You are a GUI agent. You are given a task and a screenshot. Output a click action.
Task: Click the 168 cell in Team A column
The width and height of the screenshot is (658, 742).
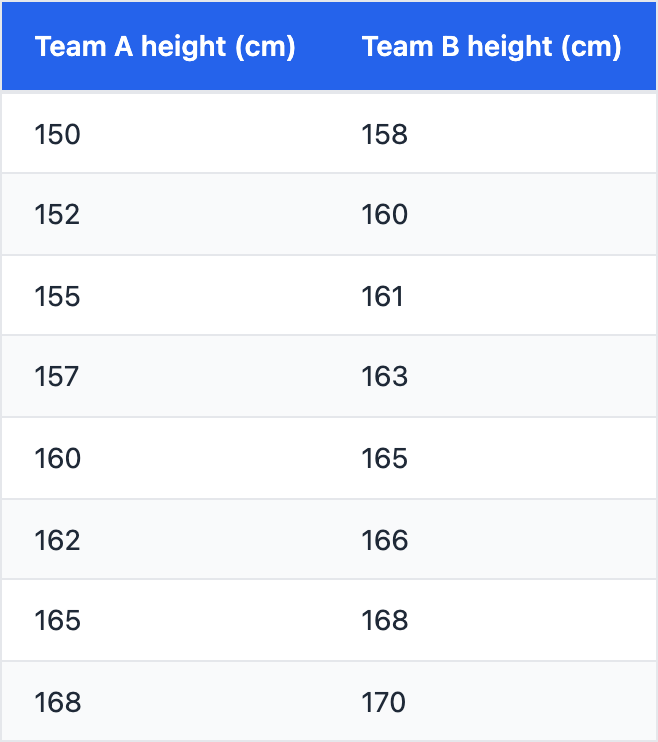pyautogui.click(x=57, y=703)
